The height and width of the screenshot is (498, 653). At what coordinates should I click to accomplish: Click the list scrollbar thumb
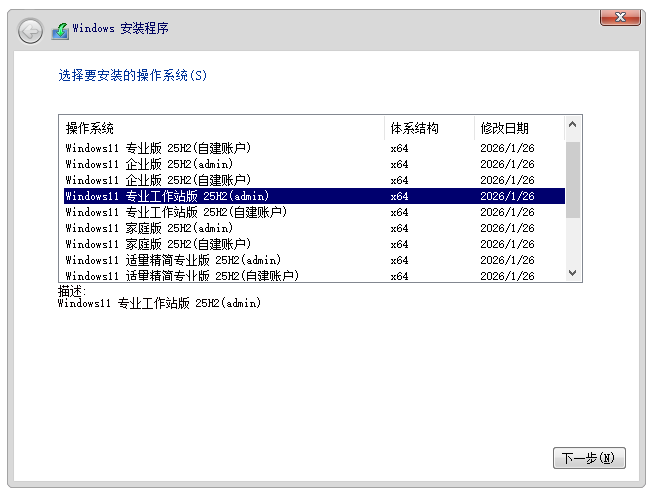point(573,178)
